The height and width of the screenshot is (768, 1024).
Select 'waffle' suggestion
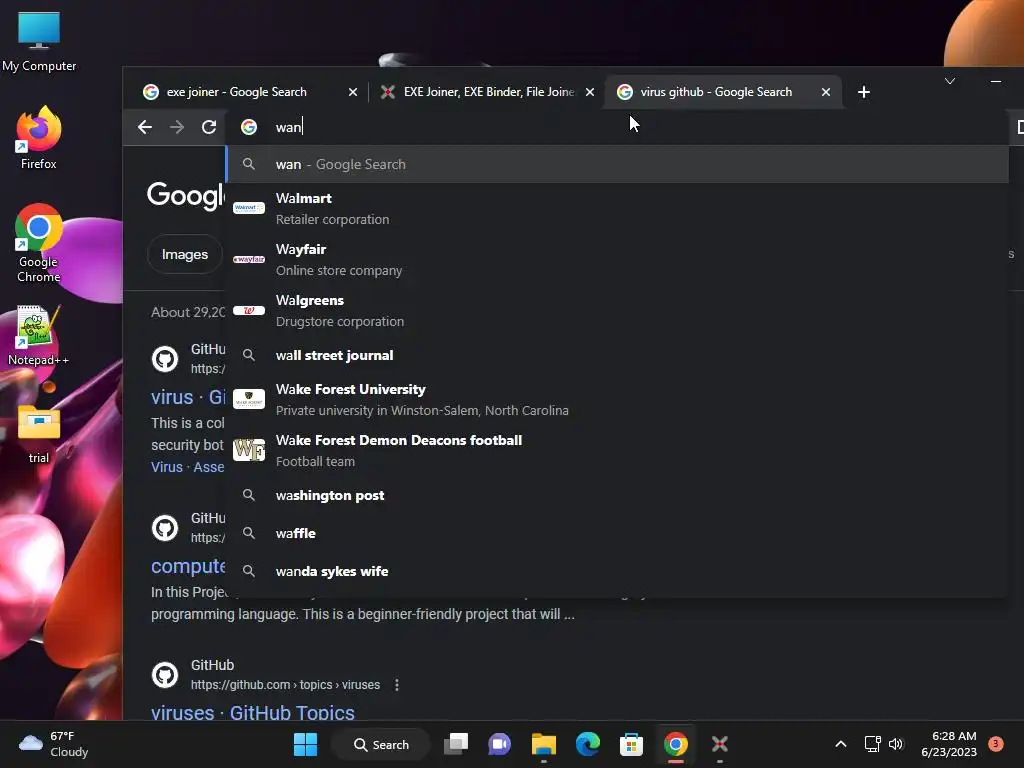(617, 533)
